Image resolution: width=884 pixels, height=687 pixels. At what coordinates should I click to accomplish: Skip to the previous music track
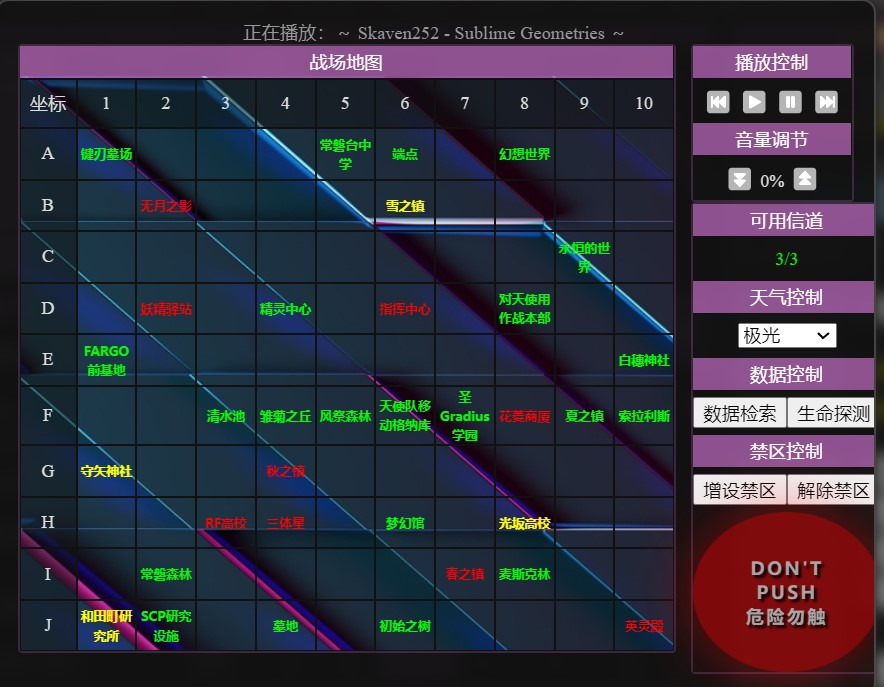pos(718,101)
